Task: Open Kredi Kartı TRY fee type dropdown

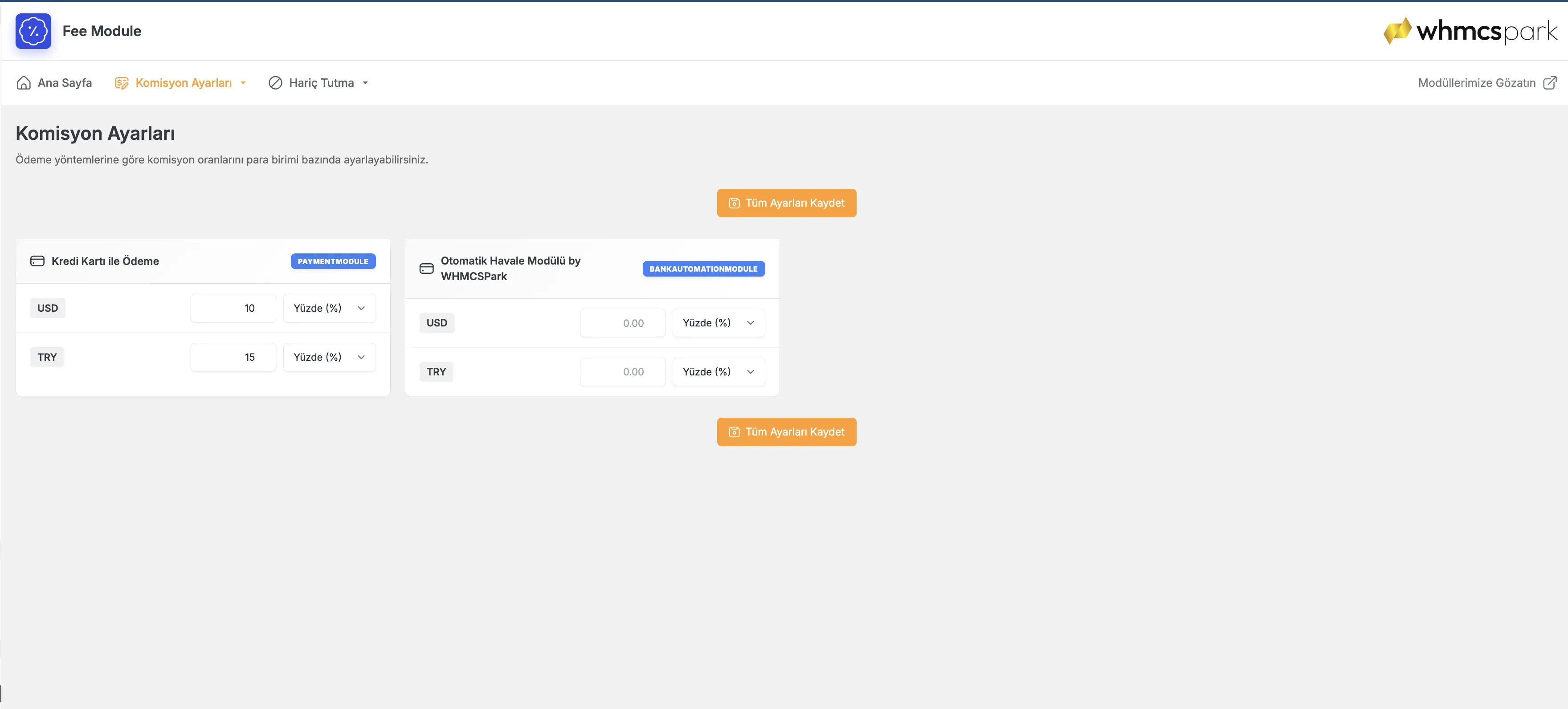Action: (x=329, y=357)
